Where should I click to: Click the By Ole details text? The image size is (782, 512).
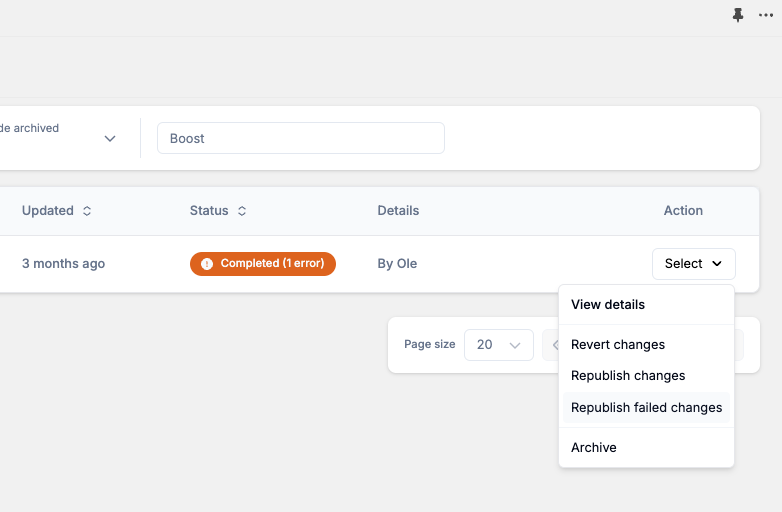[x=397, y=264]
